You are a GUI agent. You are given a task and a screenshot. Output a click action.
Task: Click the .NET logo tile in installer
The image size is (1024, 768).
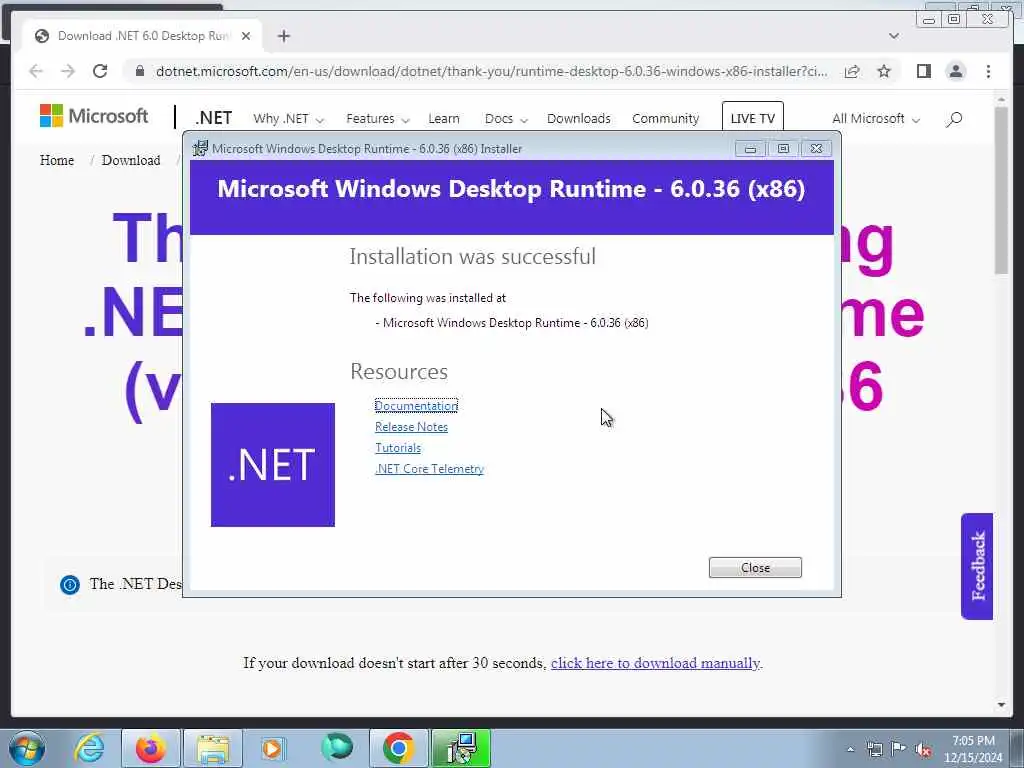pos(272,464)
